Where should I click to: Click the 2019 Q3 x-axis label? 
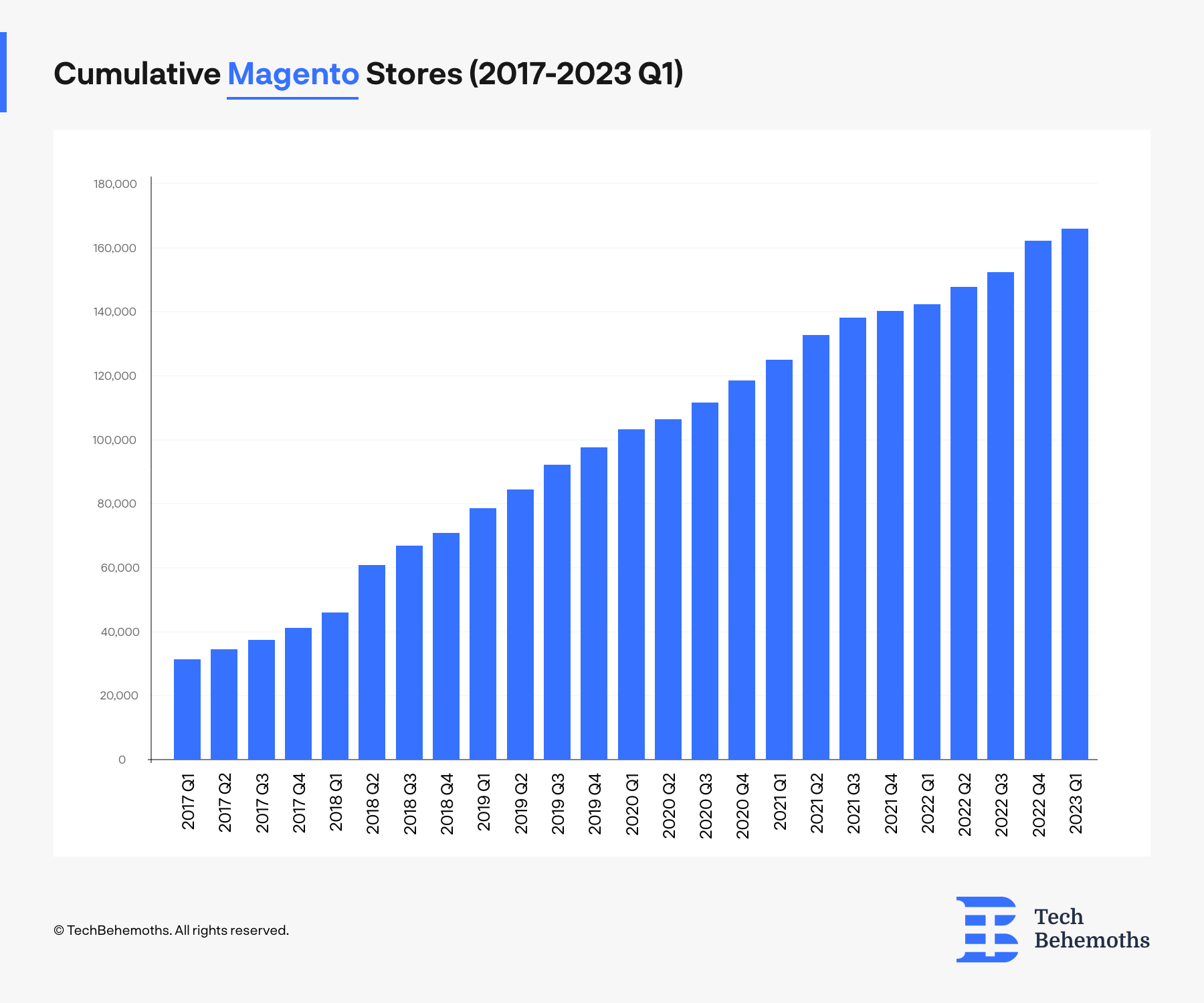pos(558,804)
